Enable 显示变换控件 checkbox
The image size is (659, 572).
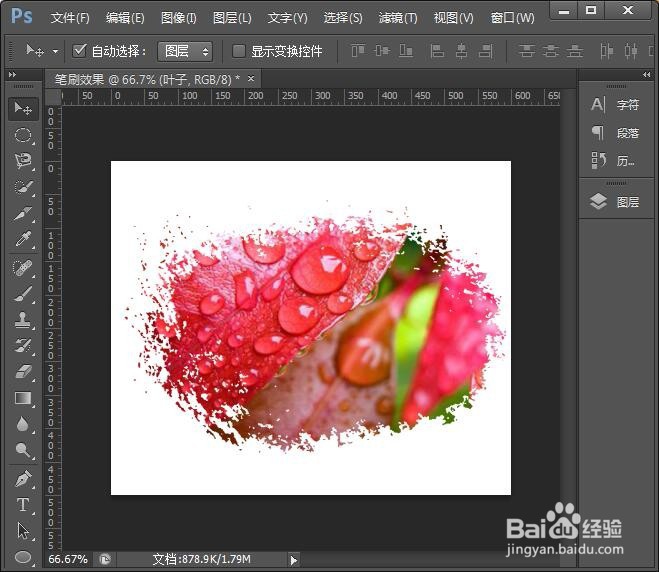coord(239,51)
